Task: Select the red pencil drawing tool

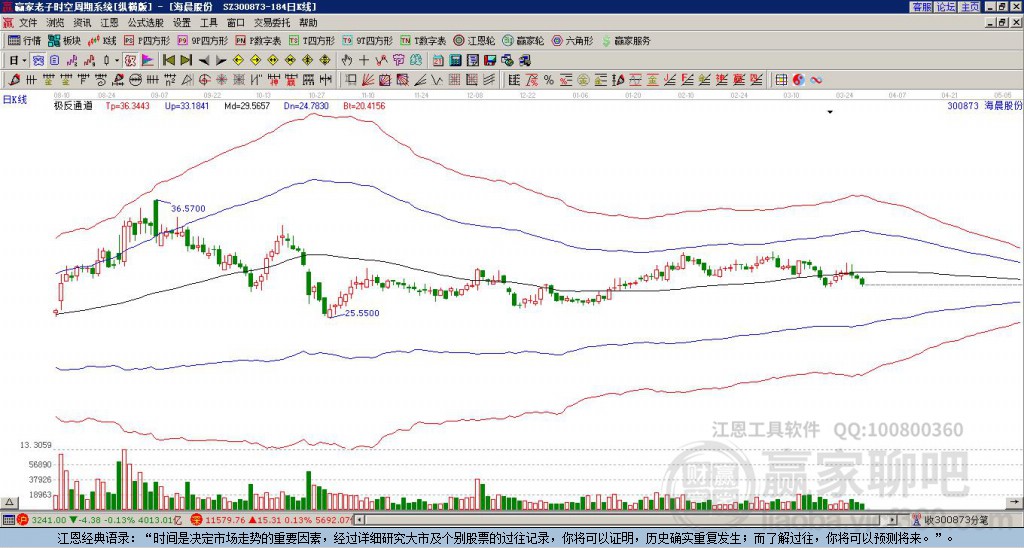Action: pyautogui.click(x=14, y=80)
